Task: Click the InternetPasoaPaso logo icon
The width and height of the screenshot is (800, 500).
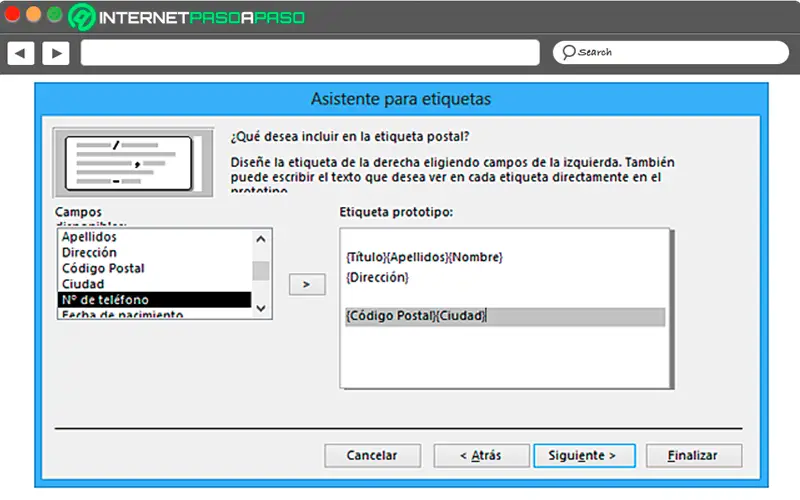Action: (x=82, y=17)
